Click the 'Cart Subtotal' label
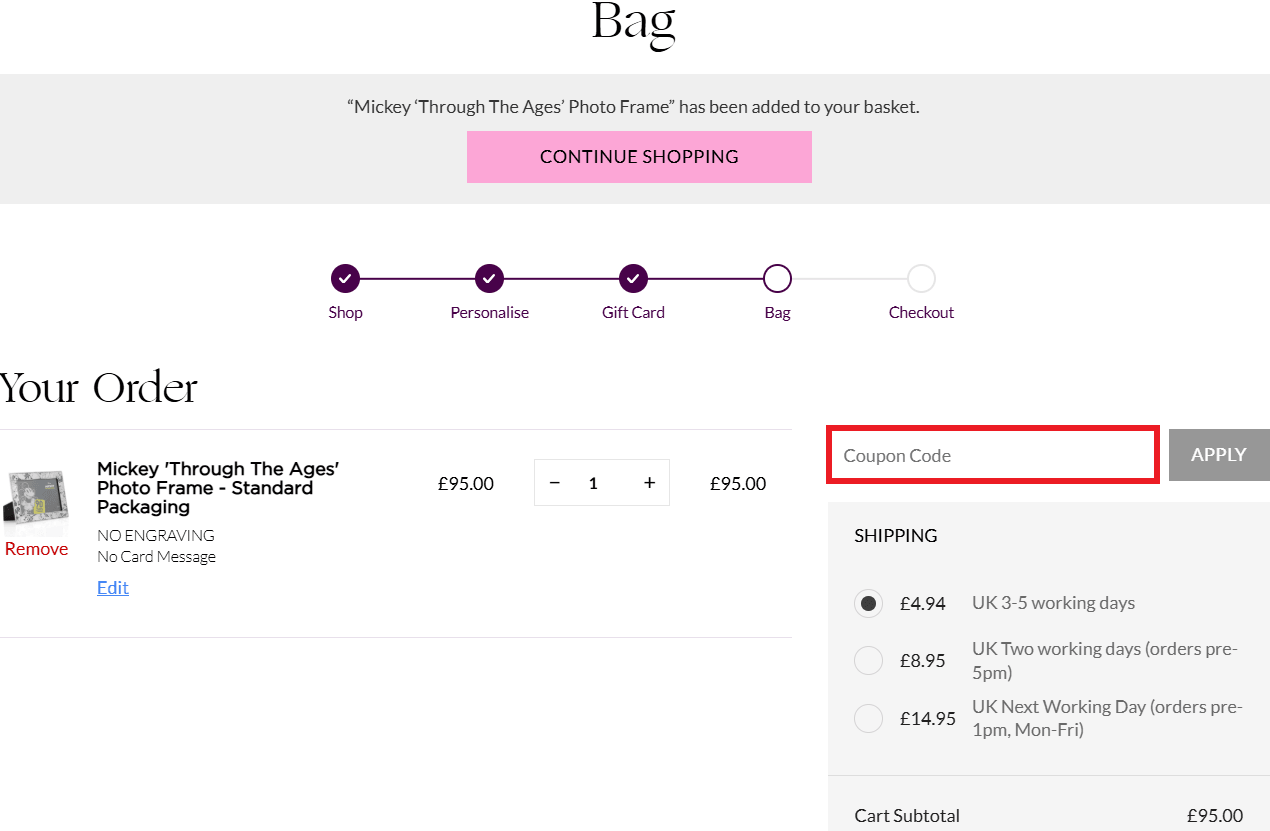 [907, 815]
